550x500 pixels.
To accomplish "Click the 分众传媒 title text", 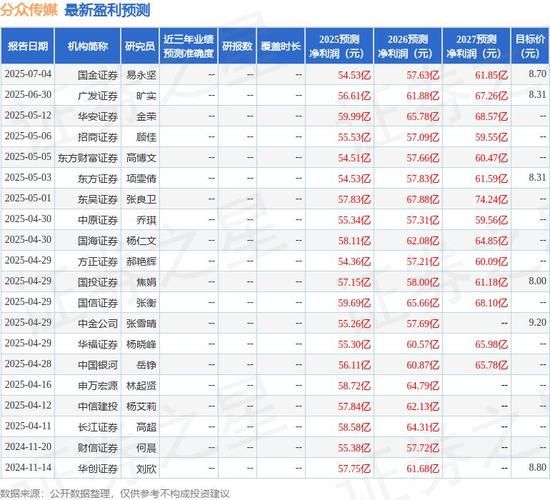I will pos(28,10).
